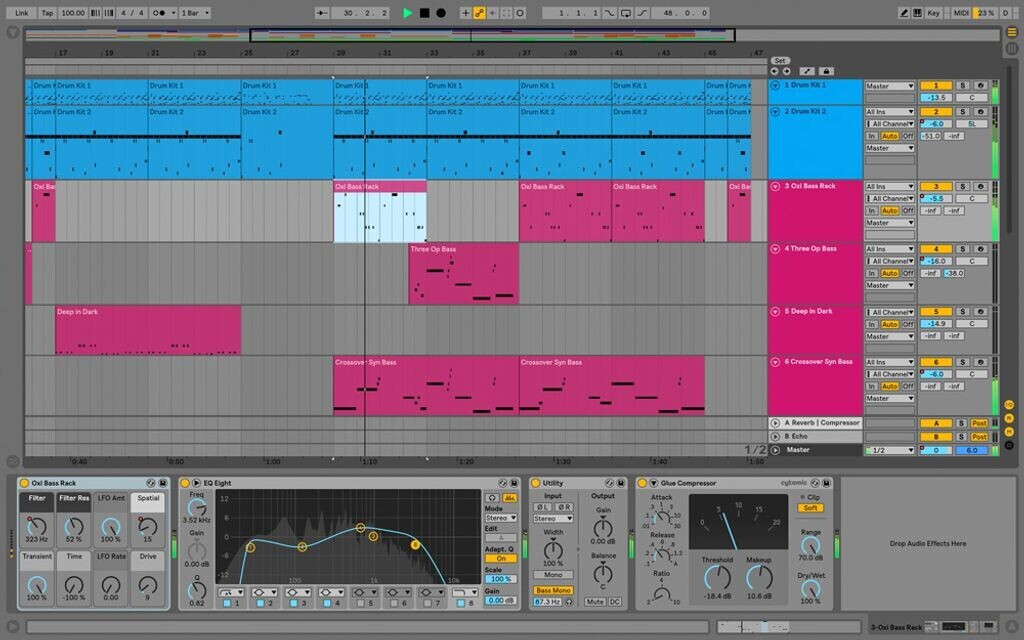Viewport: 1024px width, 640px height.
Task: Switch to MIDI mapping mode
Action: (x=962, y=13)
